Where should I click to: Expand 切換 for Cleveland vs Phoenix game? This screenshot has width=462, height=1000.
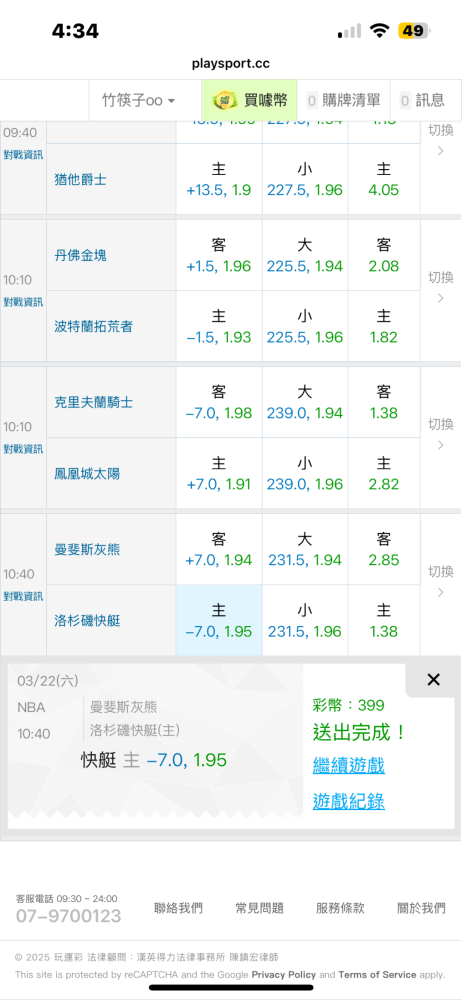[x=440, y=434]
